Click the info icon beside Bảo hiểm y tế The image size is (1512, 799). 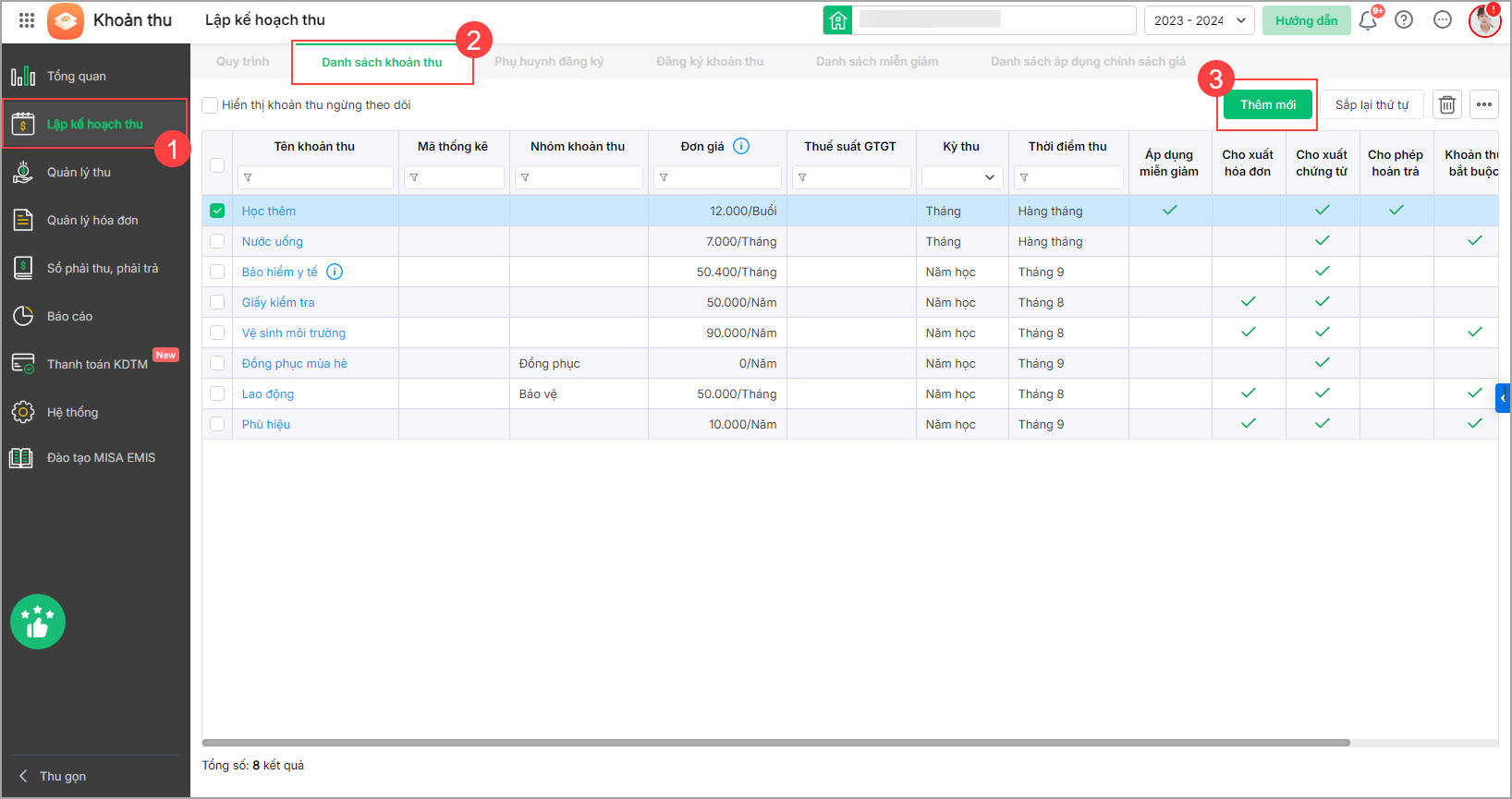click(335, 272)
